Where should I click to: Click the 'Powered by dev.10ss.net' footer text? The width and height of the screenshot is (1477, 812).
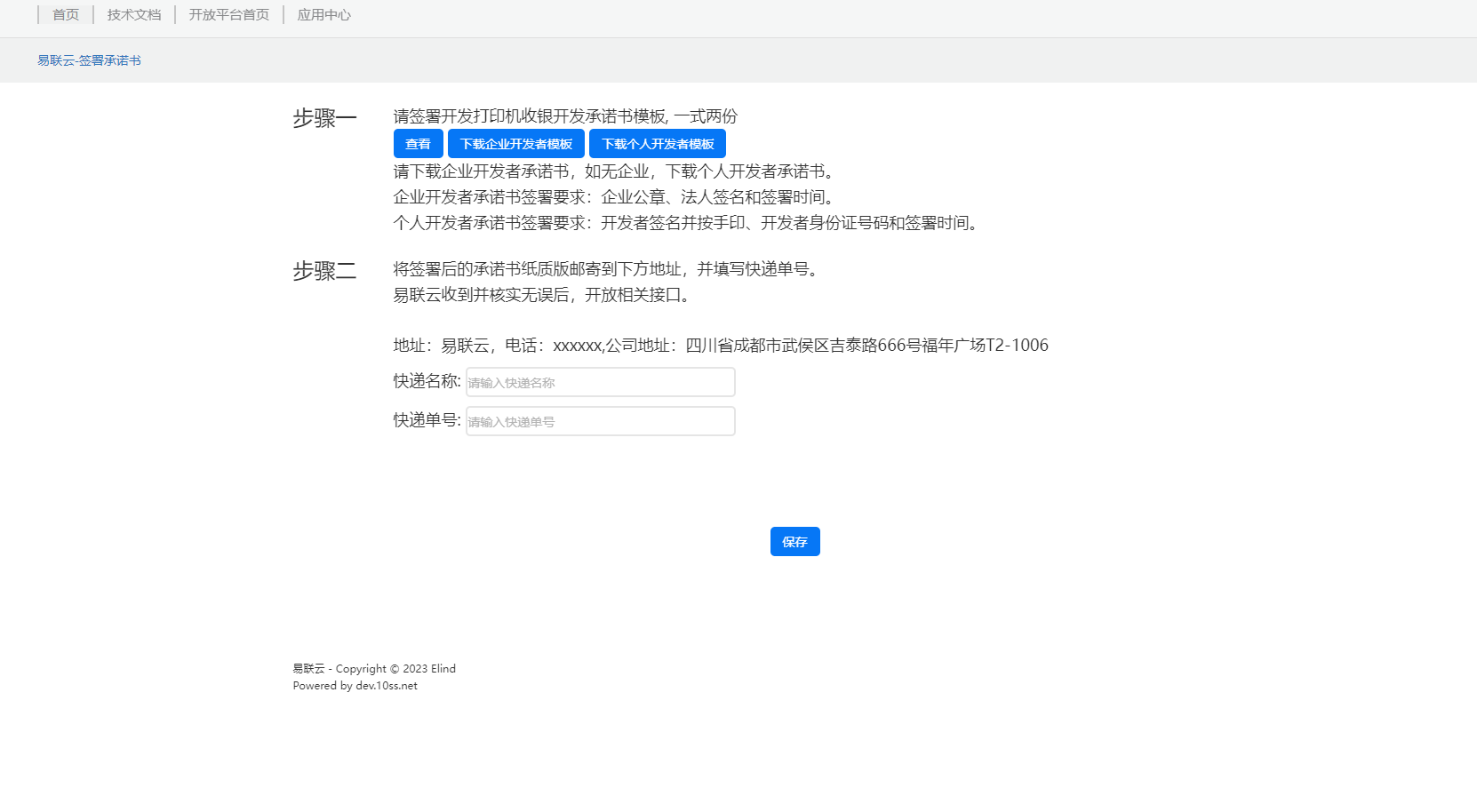pyautogui.click(x=355, y=686)
